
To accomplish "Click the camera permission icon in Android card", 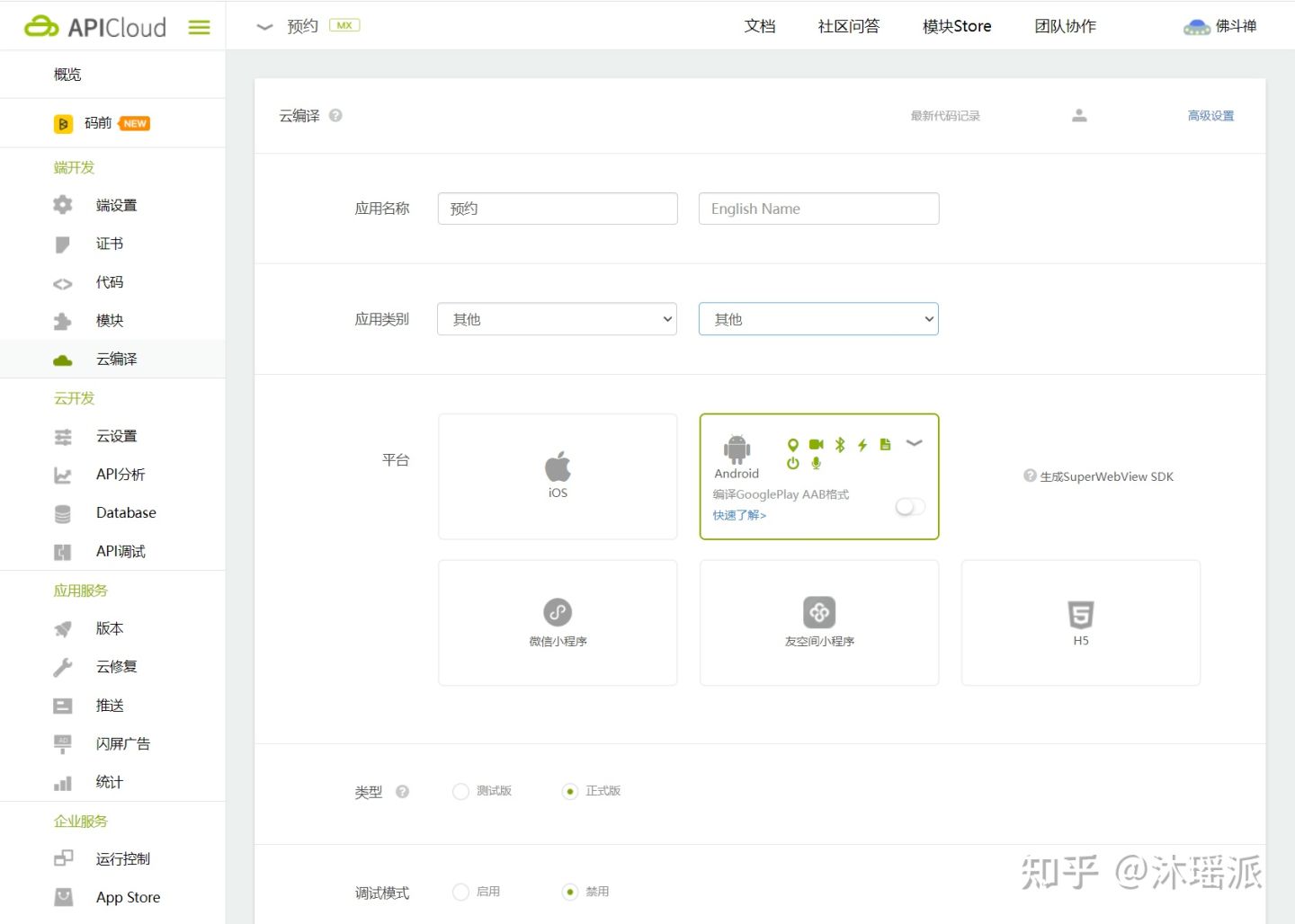I will pyautogui.click(x=816, y=445).
